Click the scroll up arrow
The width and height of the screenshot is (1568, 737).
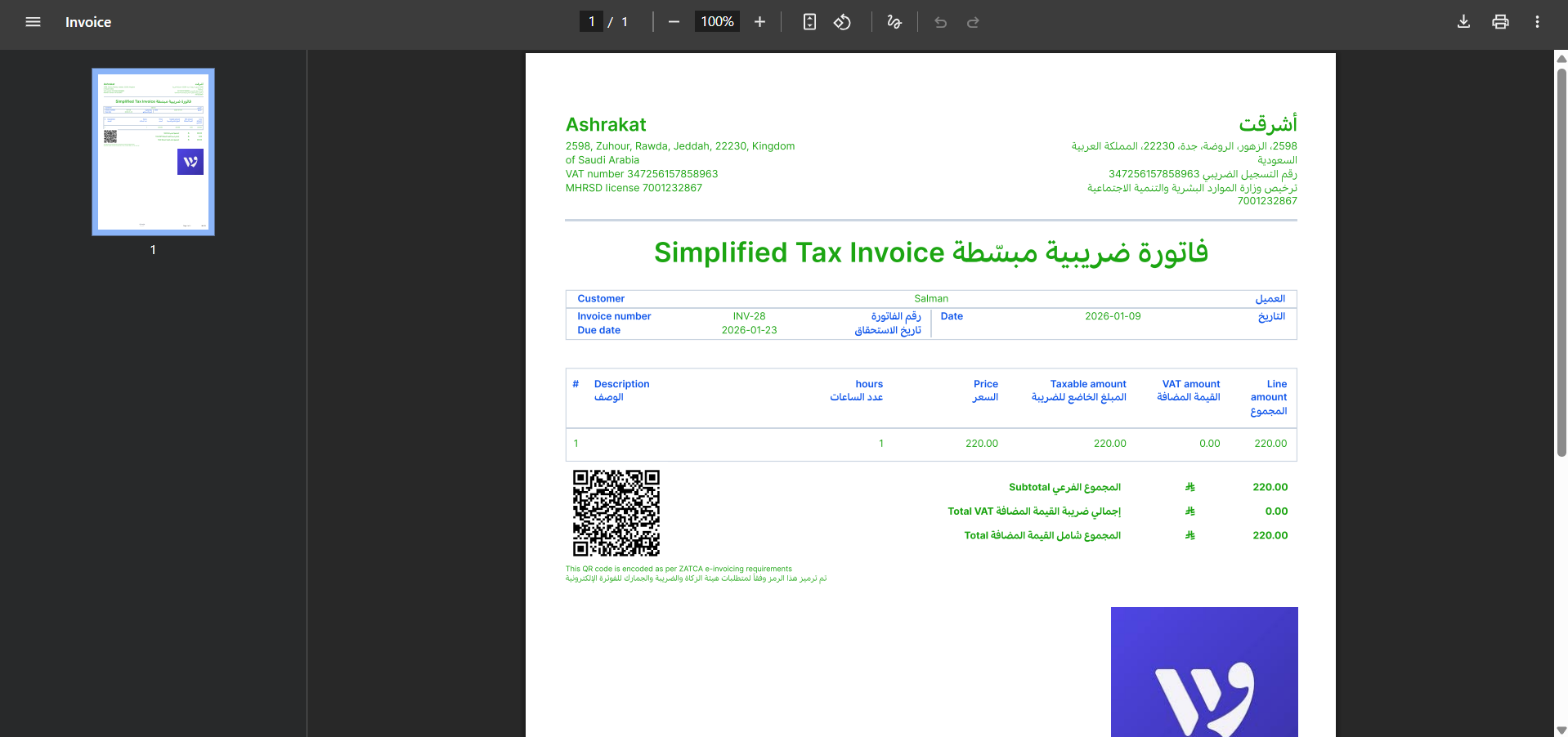(1561, 59)
